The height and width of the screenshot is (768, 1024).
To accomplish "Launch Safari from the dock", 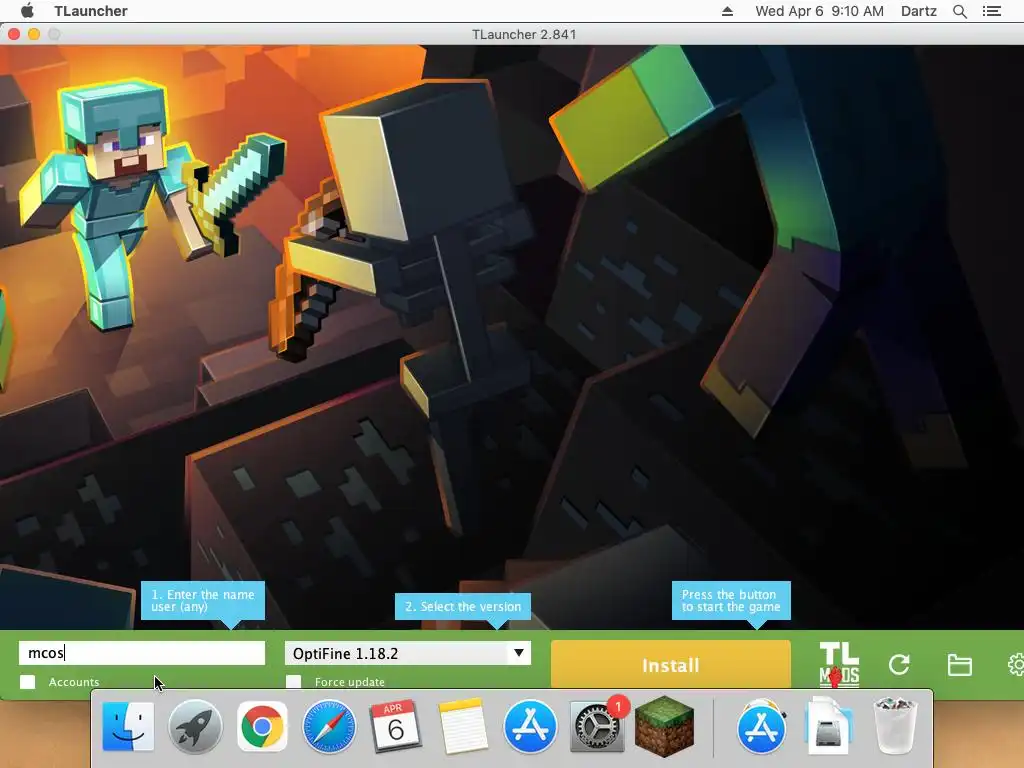I will (x=329, y=726).
